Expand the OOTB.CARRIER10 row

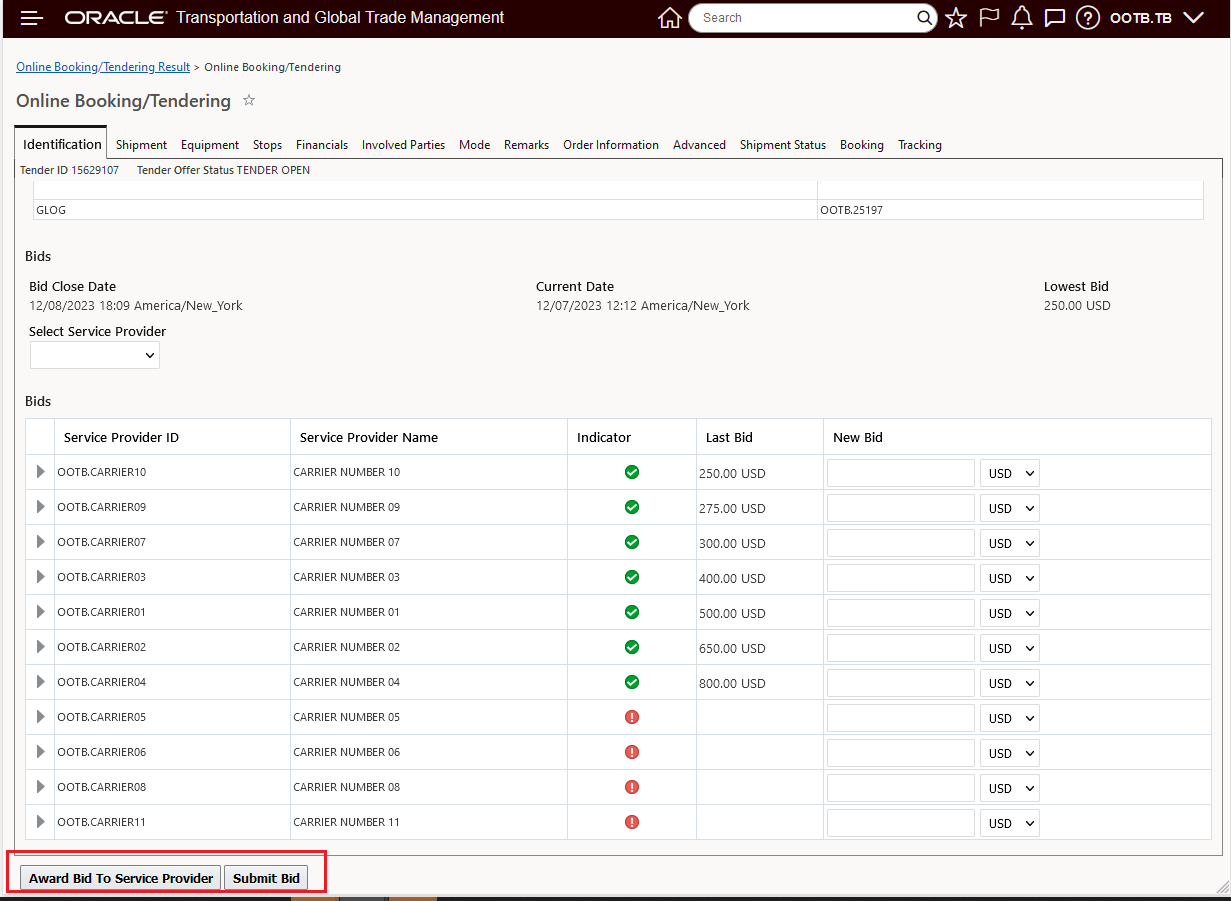41,472
